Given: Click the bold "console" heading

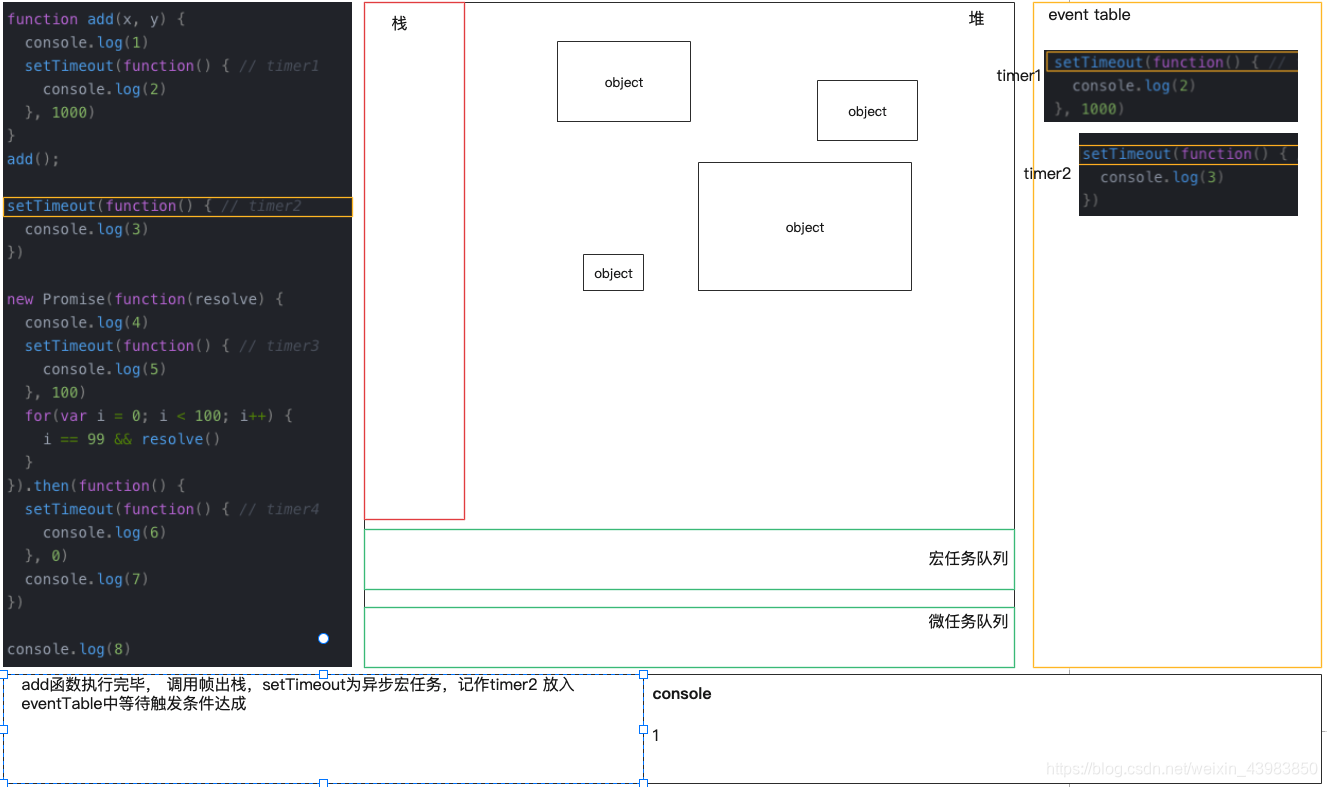Looking at the screenshot, I should 682,694.
